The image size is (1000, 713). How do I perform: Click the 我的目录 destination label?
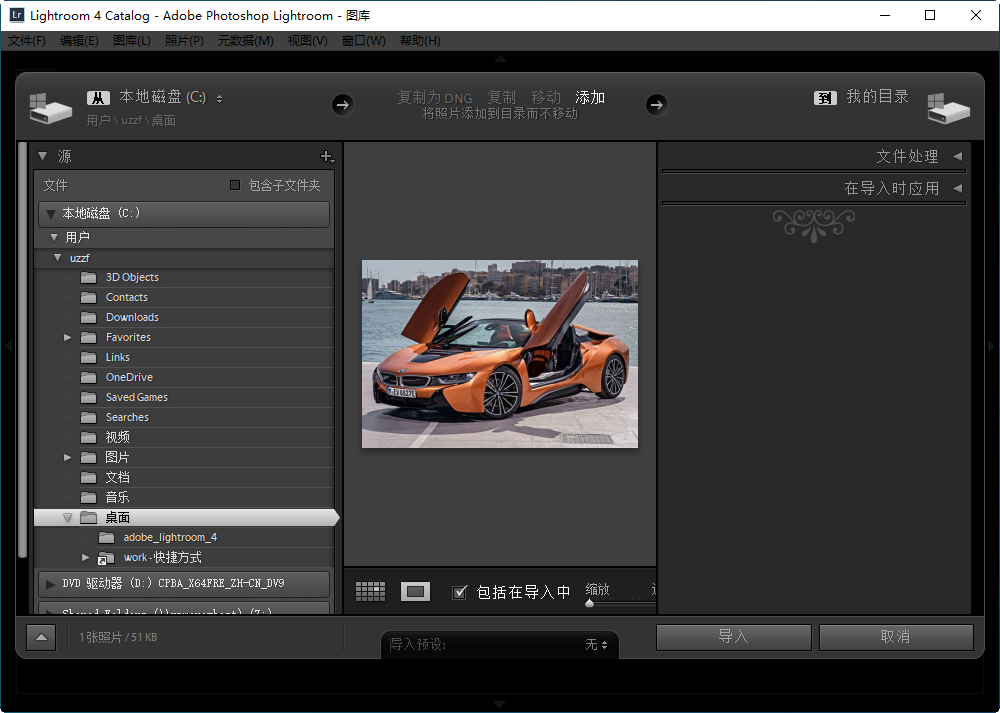[x=878, y=96]
